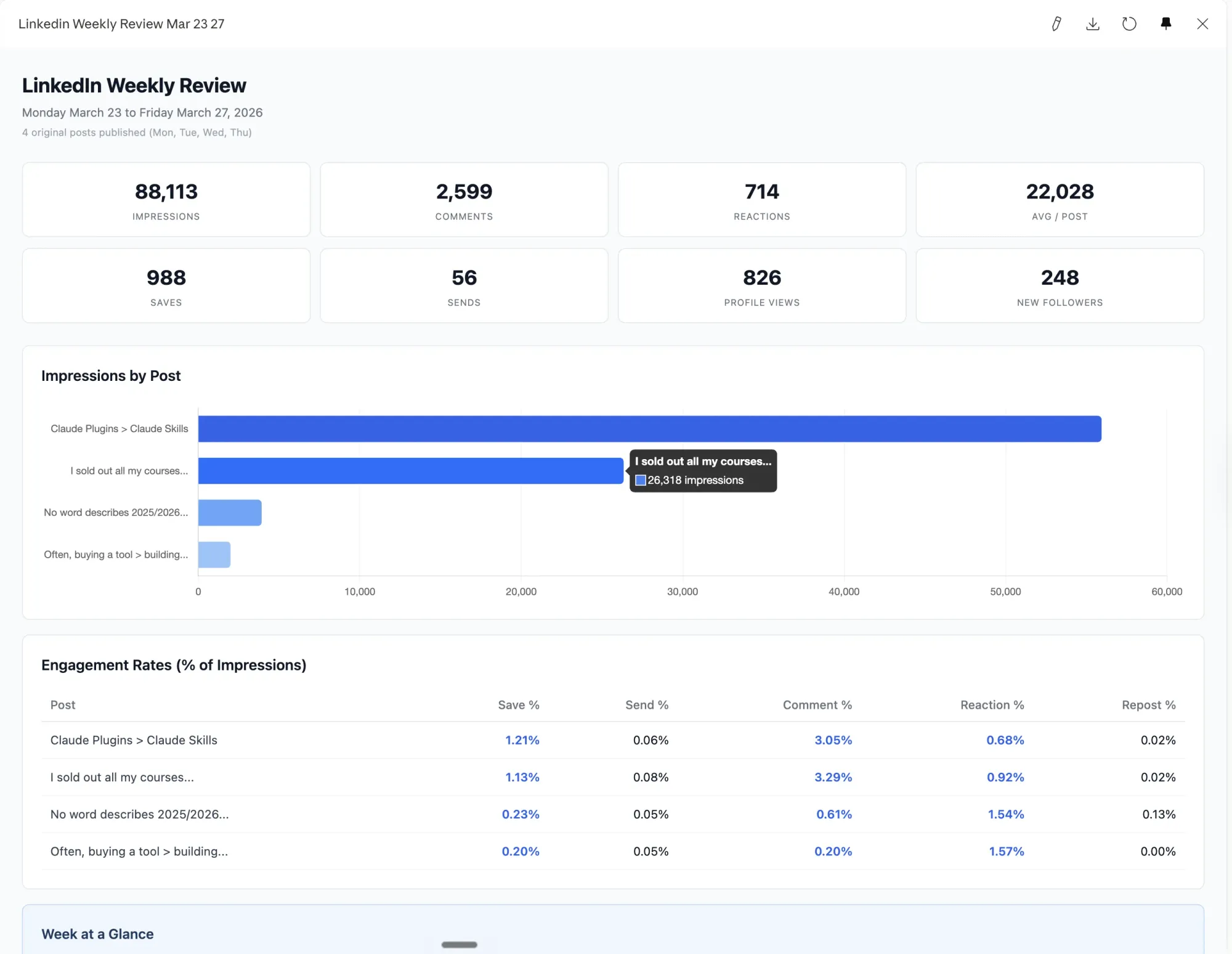Click the 'Impressions by Post' heading
The height and width of the screenshot is (954, 1232).
[111, 376]
